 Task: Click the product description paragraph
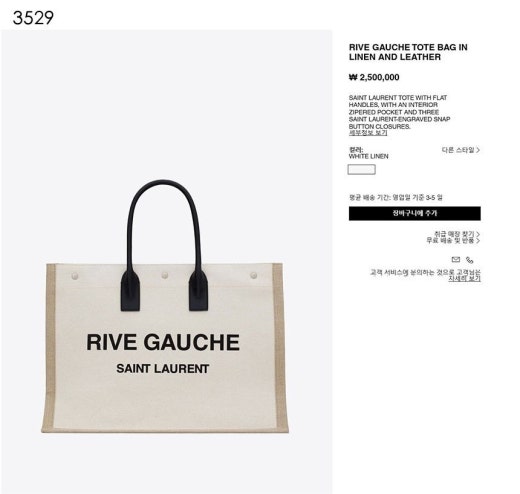point(399,112)
